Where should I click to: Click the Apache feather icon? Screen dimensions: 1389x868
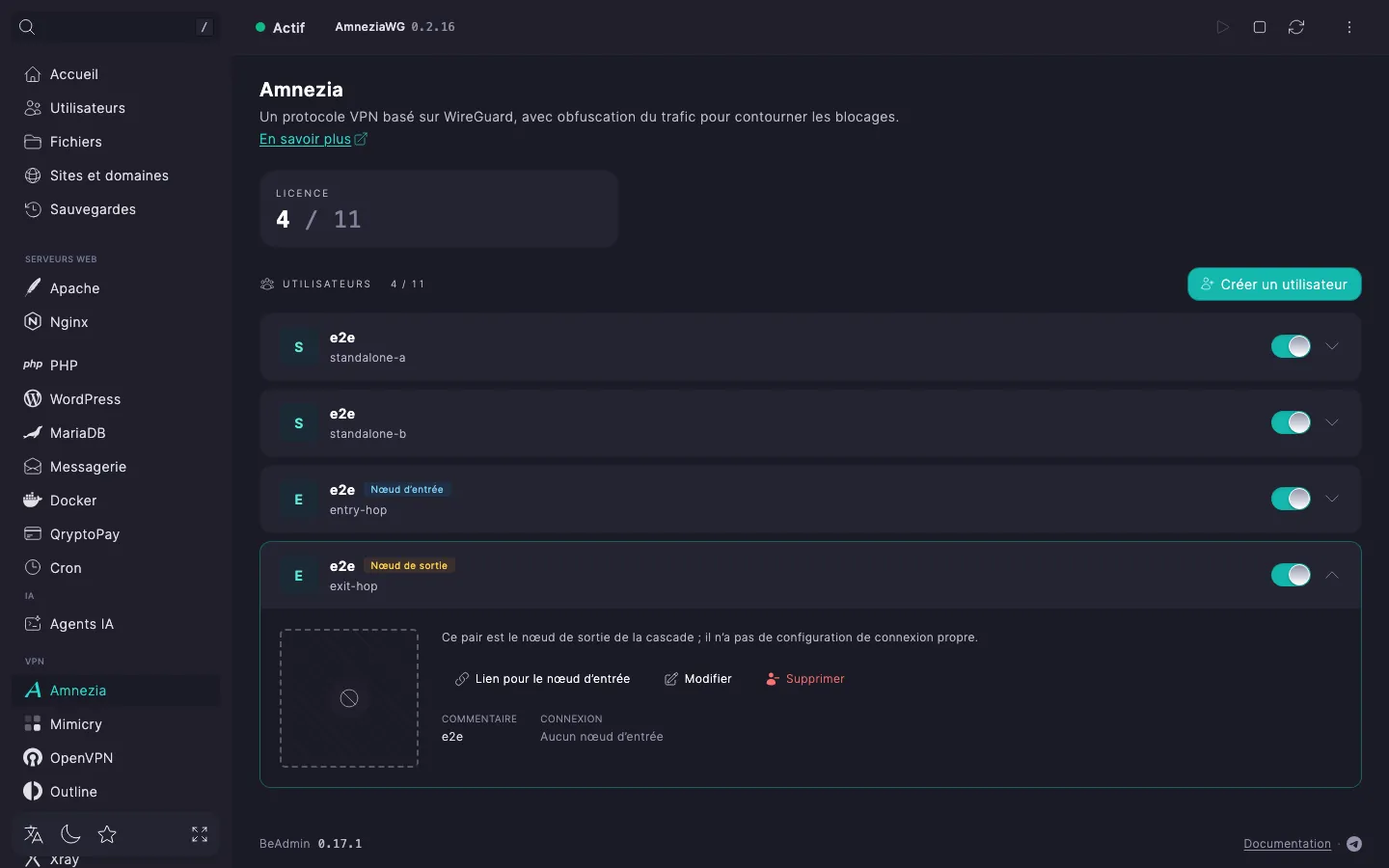coord(33,287)
